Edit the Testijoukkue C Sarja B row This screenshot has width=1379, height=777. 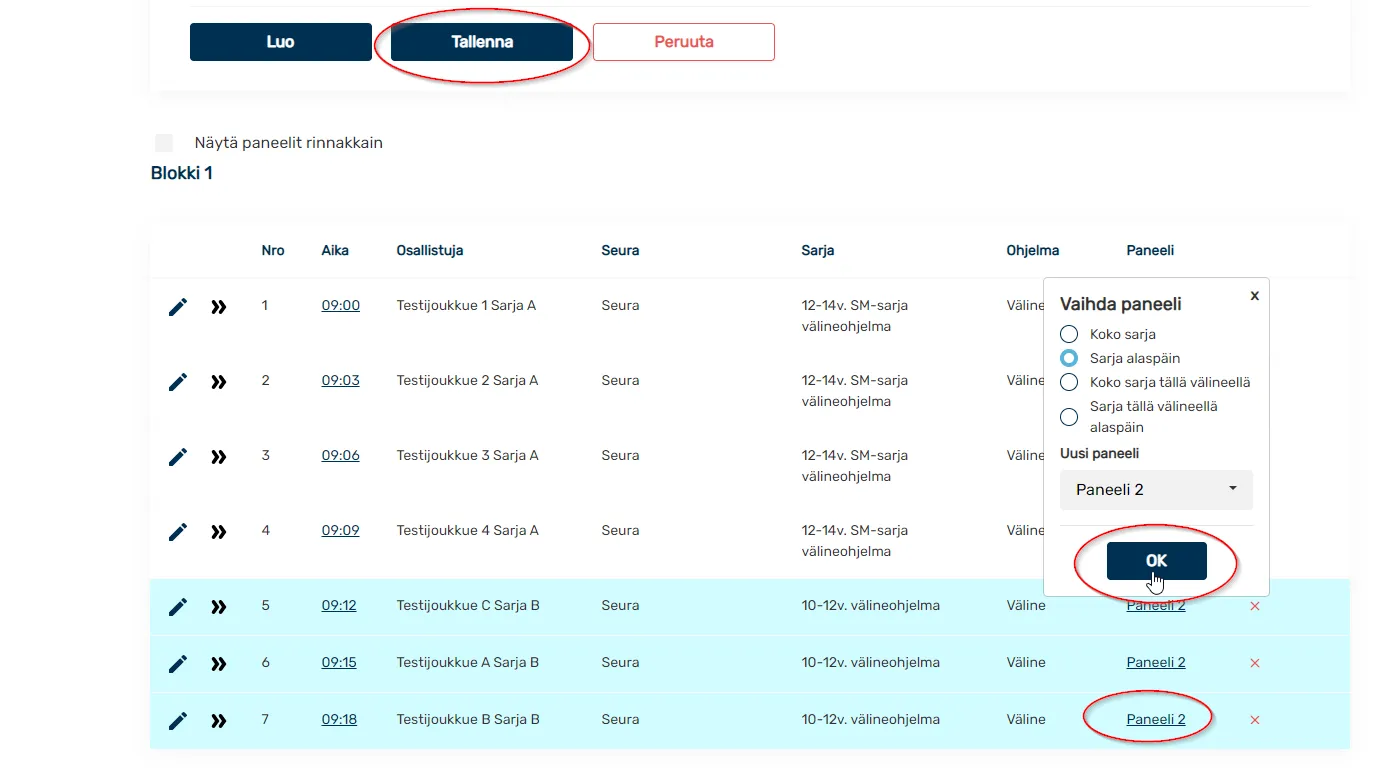coord(178,607)
